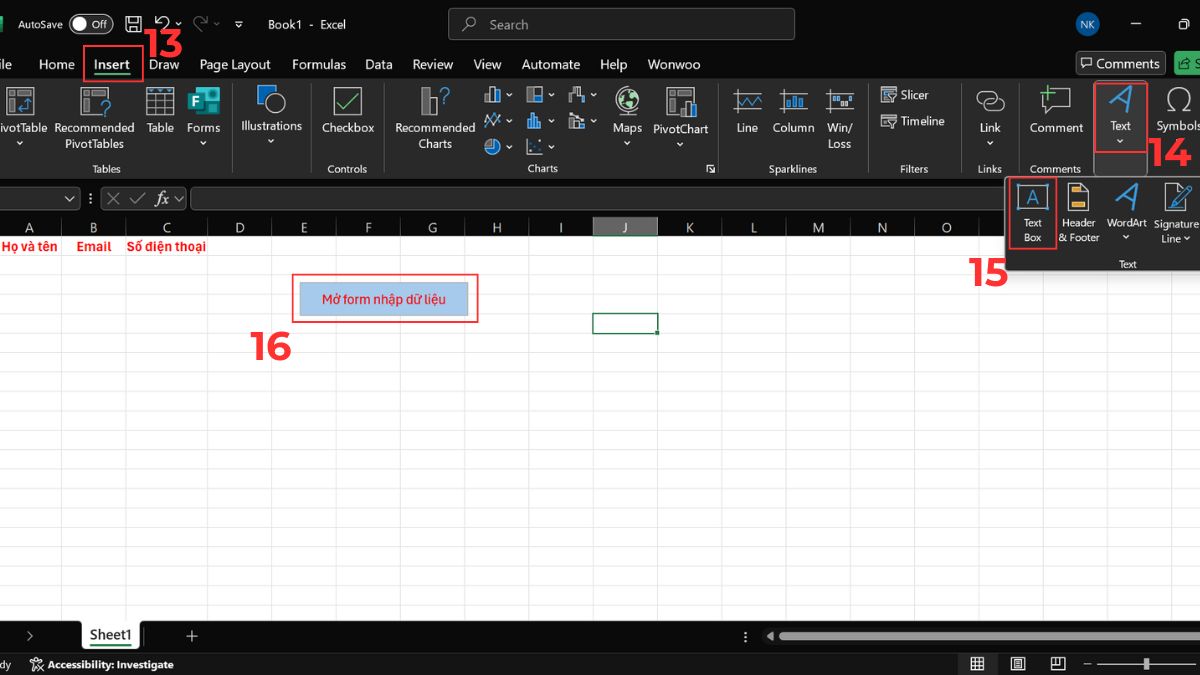Open the Automate menu

551,64
